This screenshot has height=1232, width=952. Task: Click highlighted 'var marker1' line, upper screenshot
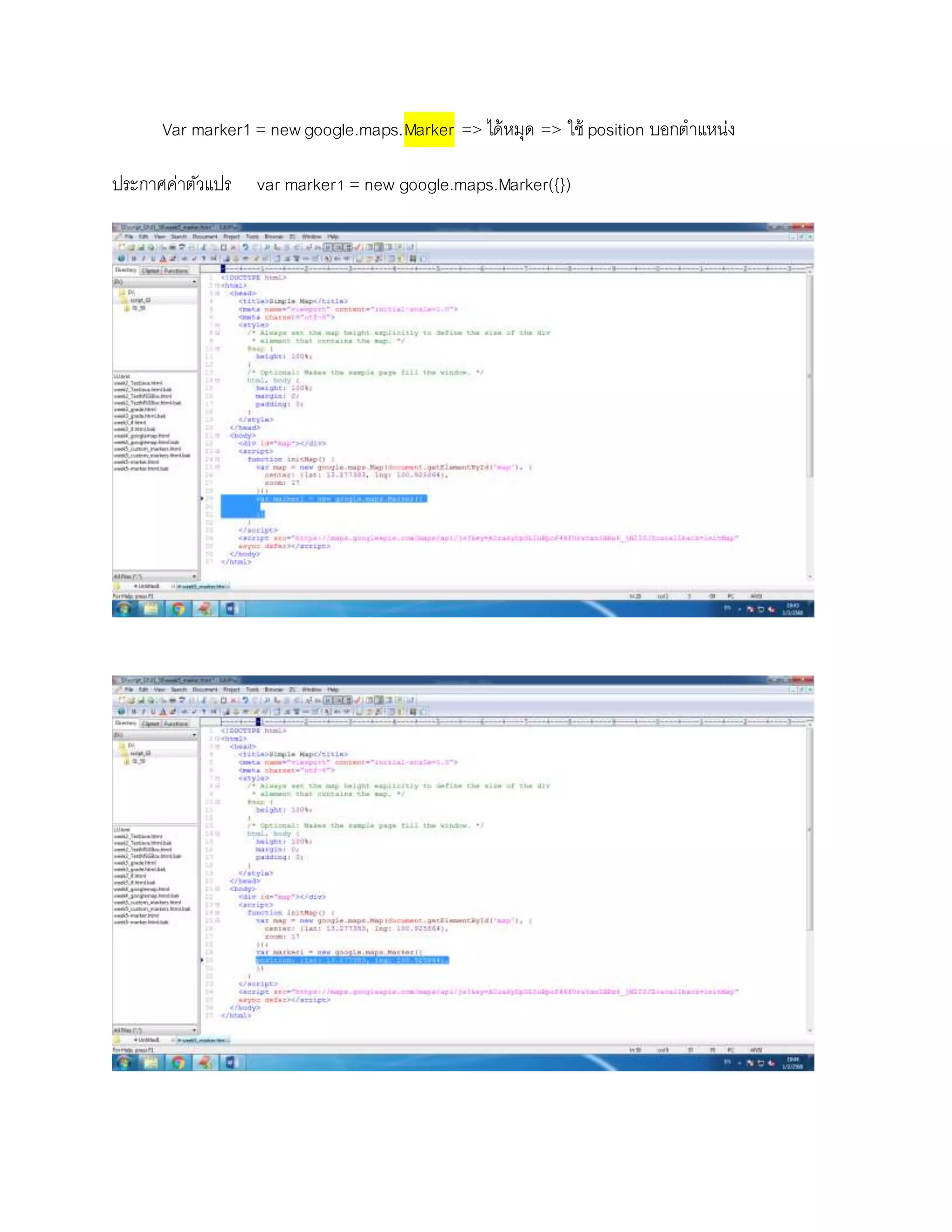(x=324, y=499)
